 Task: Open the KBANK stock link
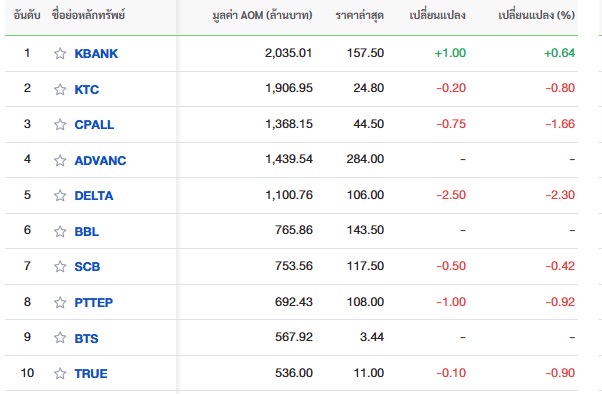[96, 53]
